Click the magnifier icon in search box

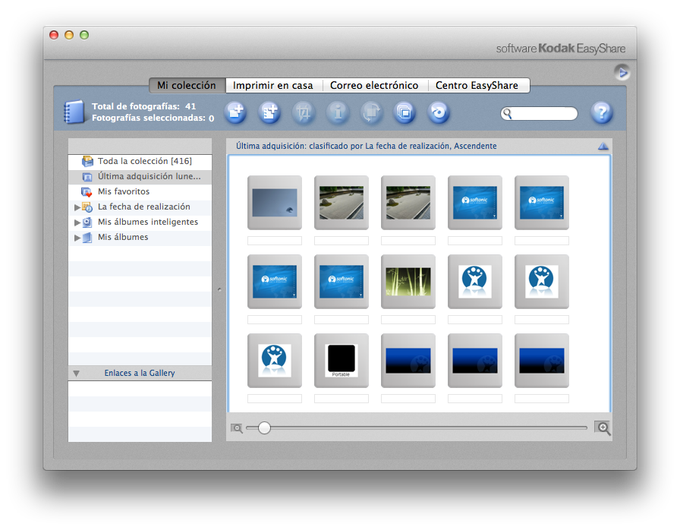pyautogui.click(x=507, y=114)
